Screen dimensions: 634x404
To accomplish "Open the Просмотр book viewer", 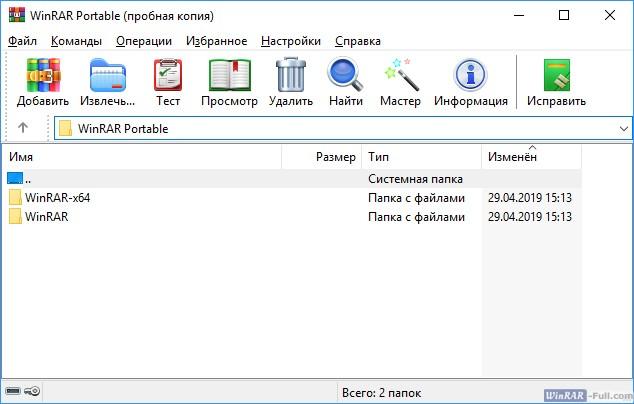I will point(229,75).
